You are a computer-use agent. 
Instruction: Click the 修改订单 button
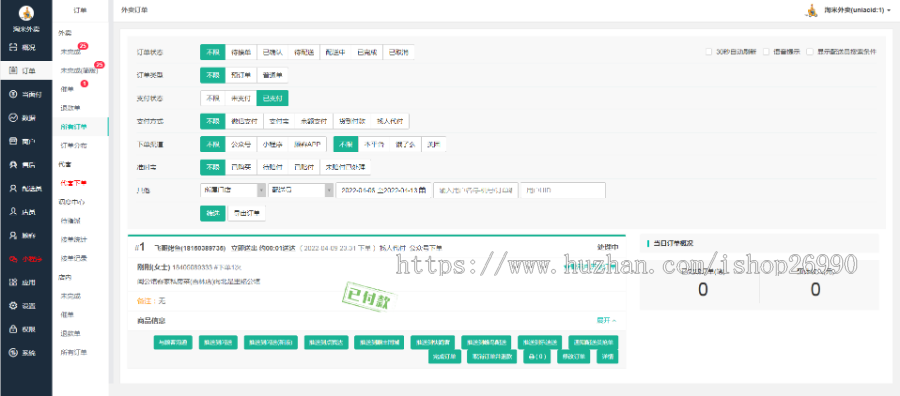click(x=573, y=356)
